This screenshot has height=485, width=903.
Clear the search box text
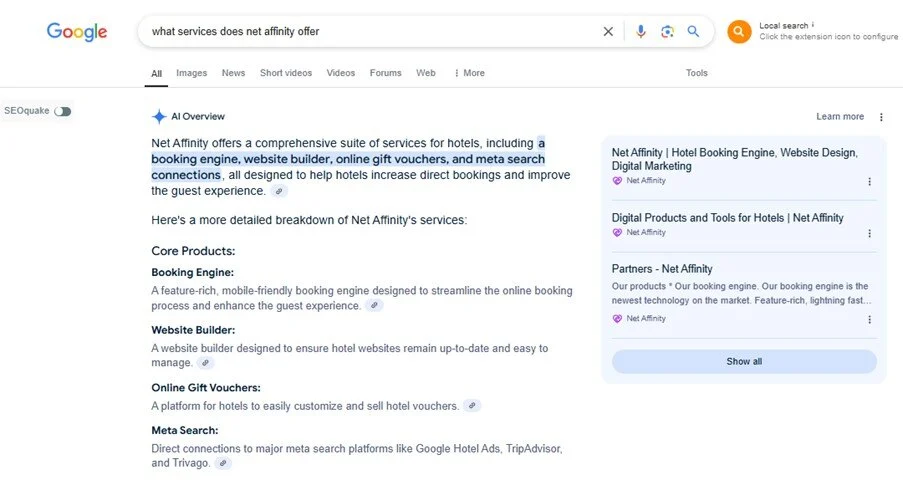(x=608, y=32)
